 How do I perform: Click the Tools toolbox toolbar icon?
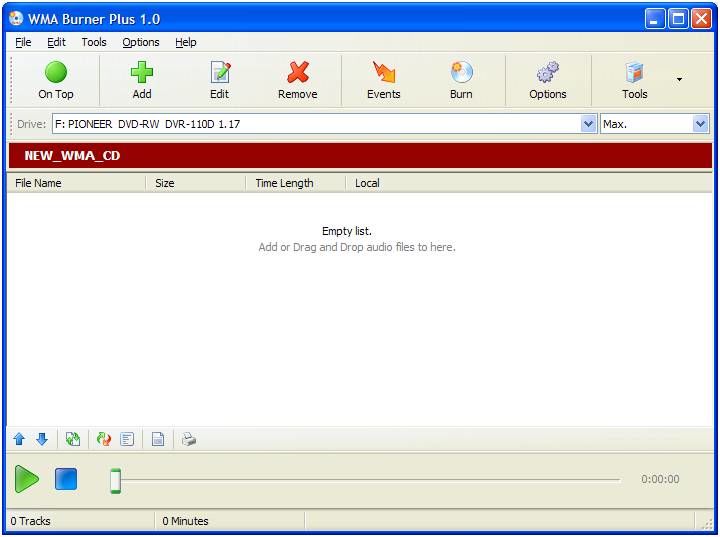[635, 72]
